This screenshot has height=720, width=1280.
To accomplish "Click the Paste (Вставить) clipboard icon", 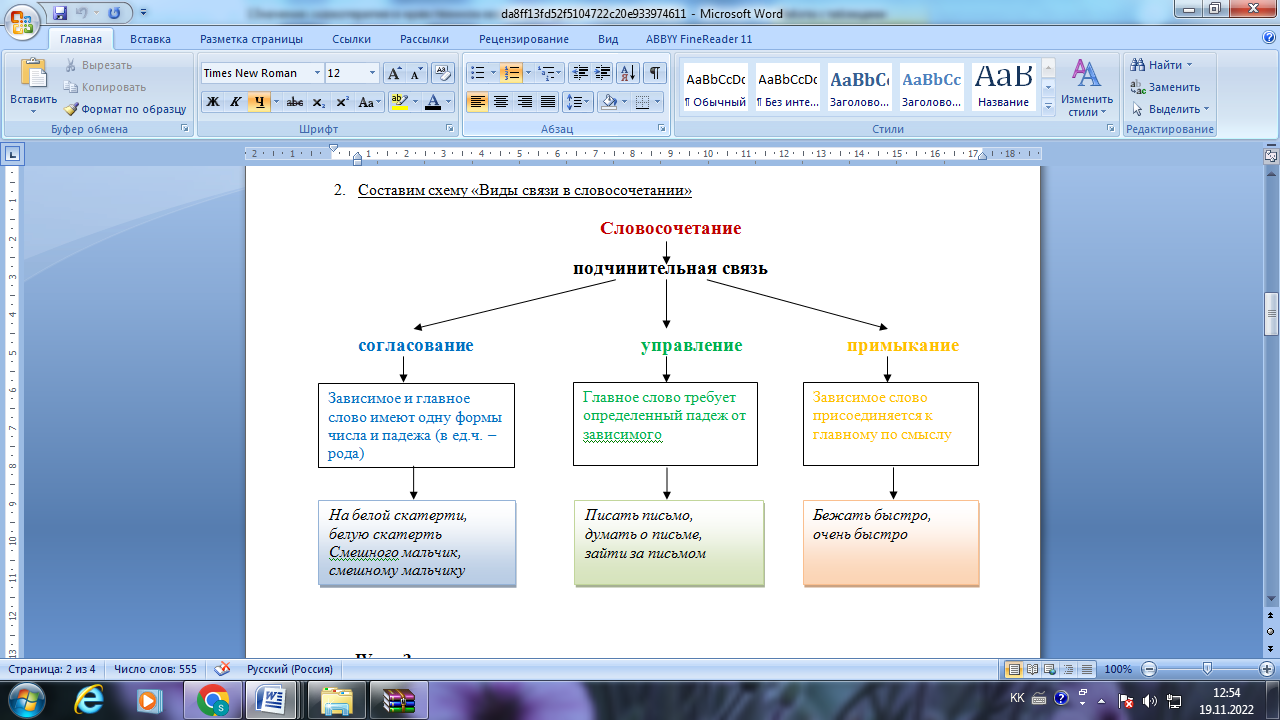I will coord(34,74).
